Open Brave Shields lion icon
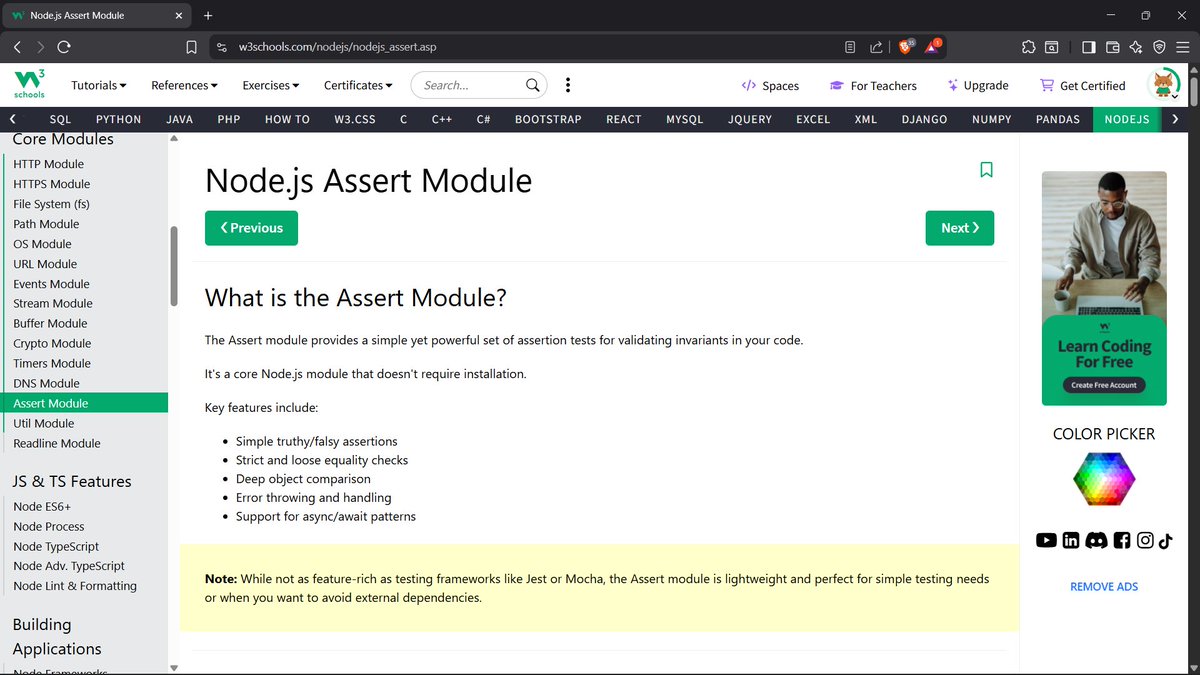1200x675 pixels. coord(906,46)
